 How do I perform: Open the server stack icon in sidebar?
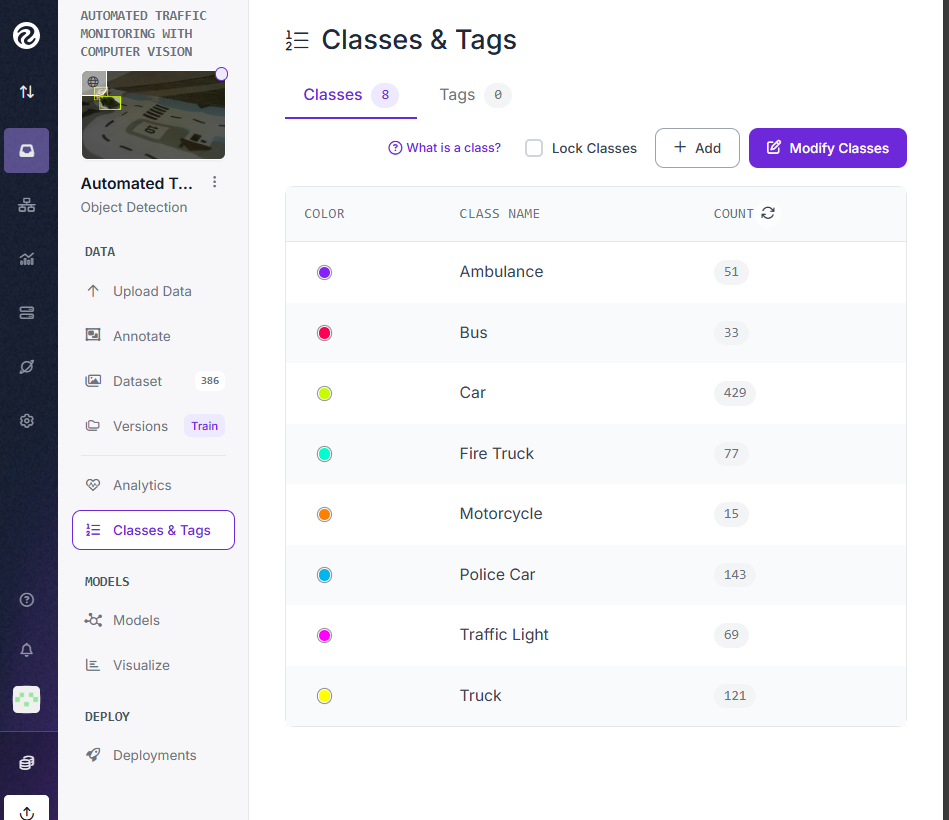27,313
